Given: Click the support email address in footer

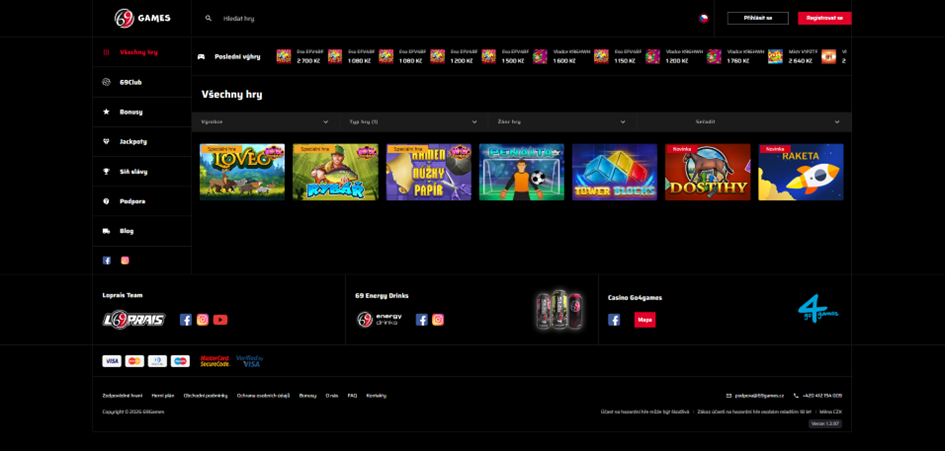Looking at the screenshot, I should [x=759, y=396].
